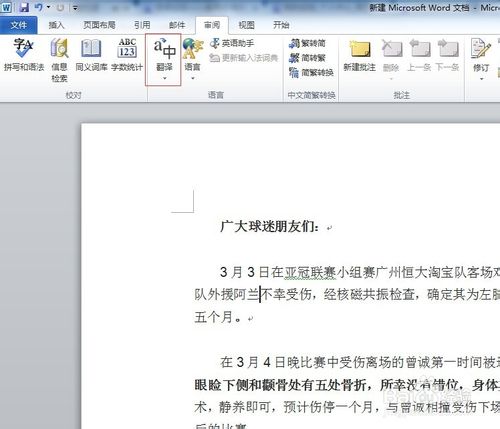The height and width of the screenshot is (429, 500).
Task: Click the text 五个月。
Action: [218, 317]
